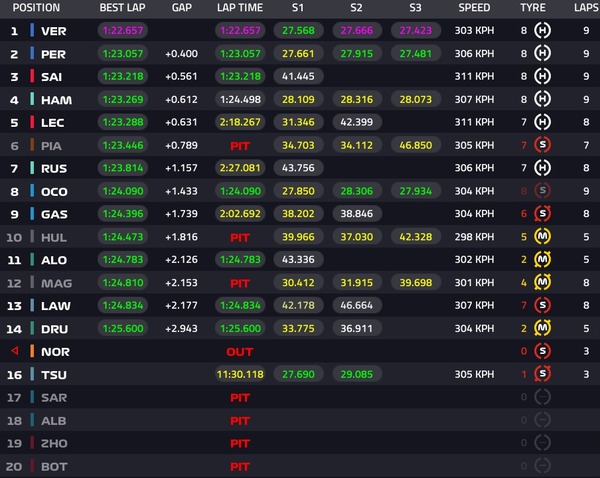Sort by the BEST LAP column header

point(122,8)
